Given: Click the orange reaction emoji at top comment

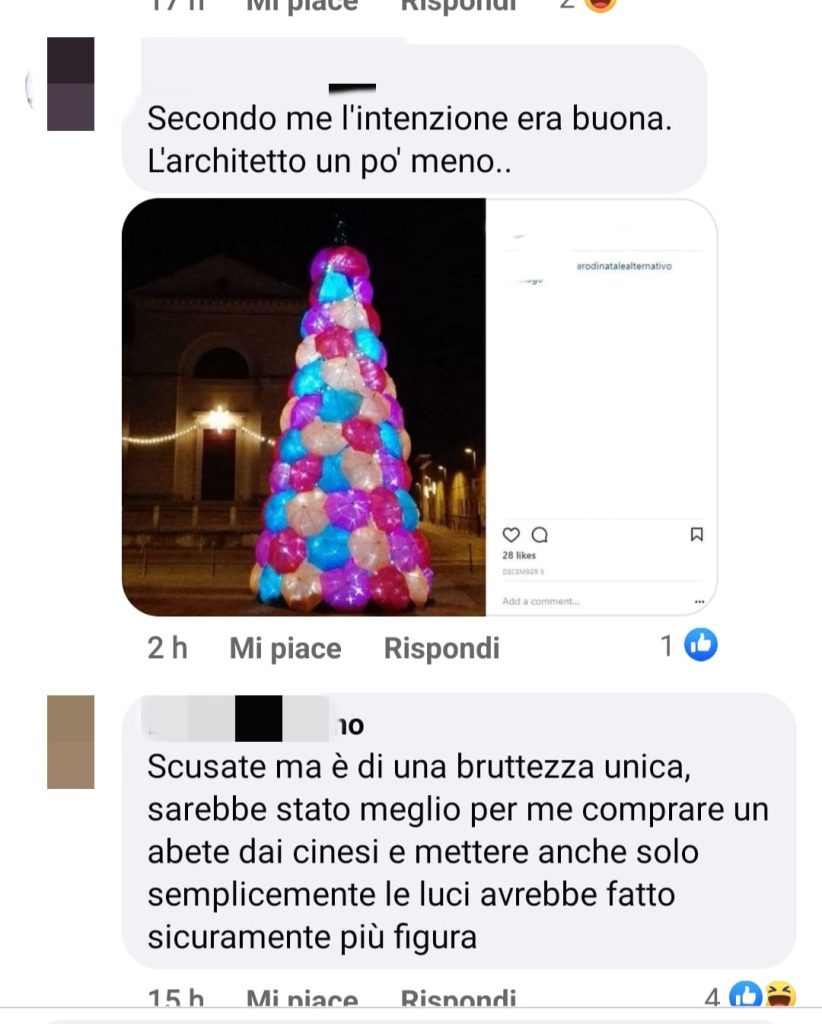Looking at the screenshot, I should tap(599, 4).
